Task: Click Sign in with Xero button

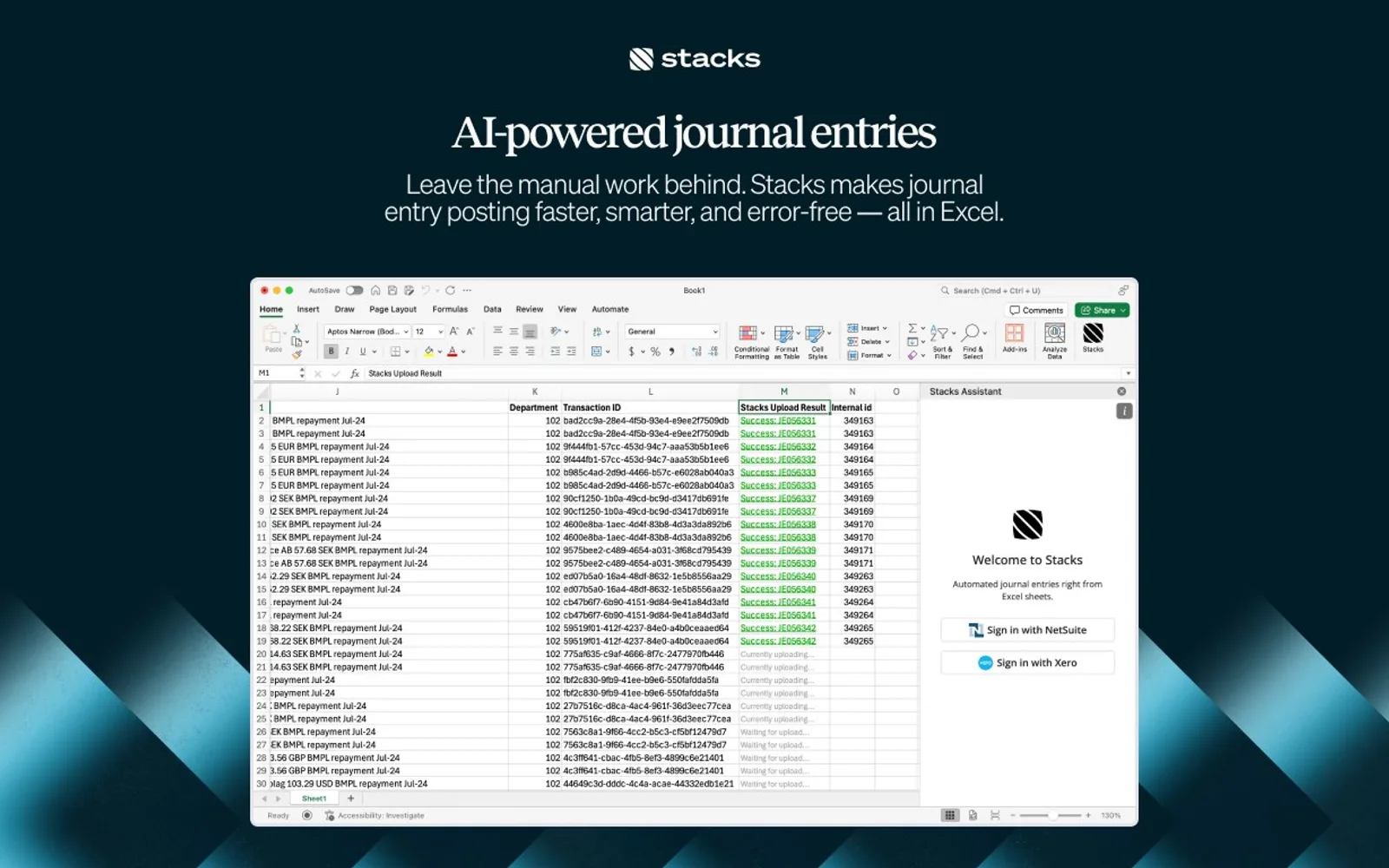Action: 1027,662
